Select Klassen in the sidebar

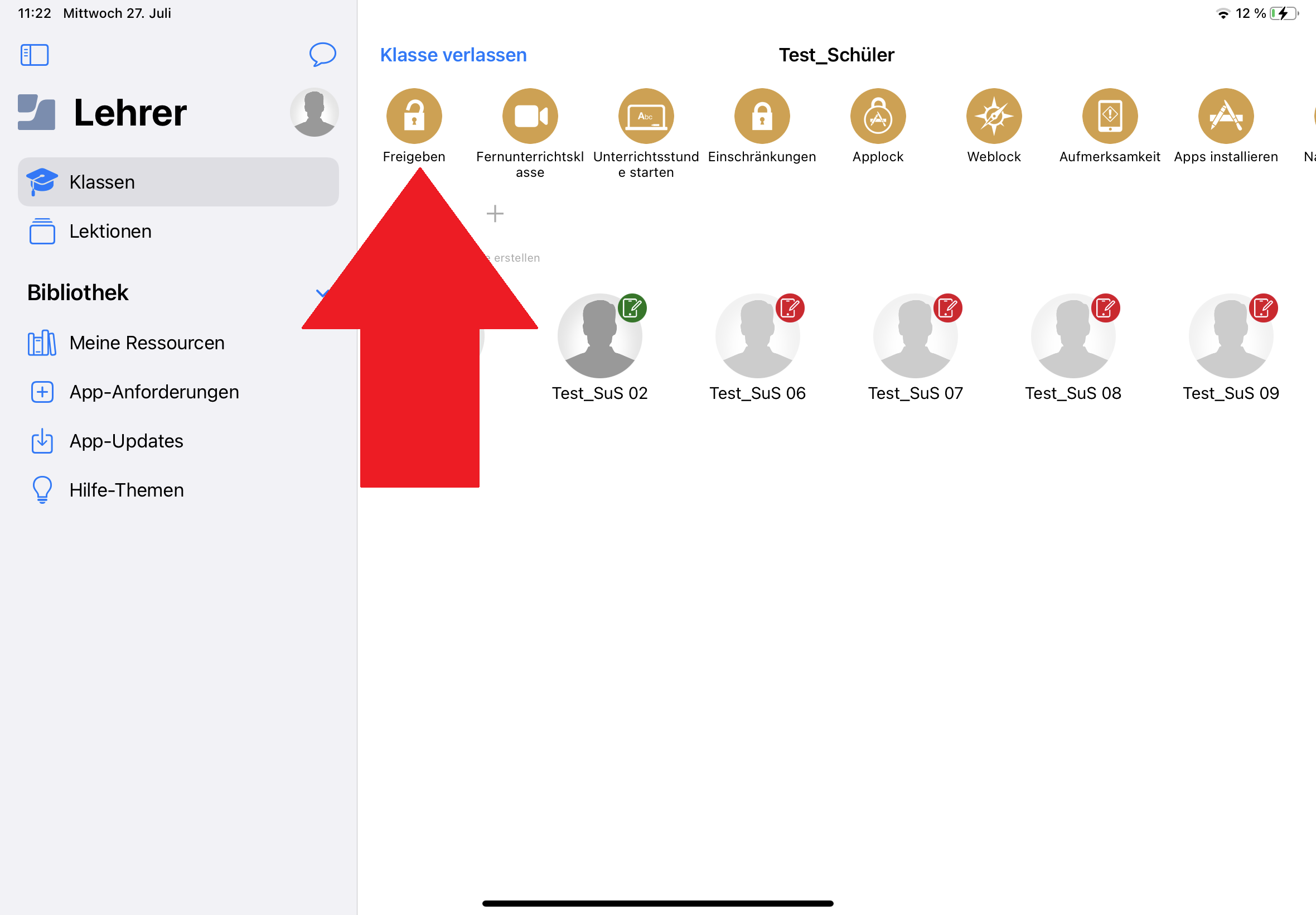coord(178,182)
